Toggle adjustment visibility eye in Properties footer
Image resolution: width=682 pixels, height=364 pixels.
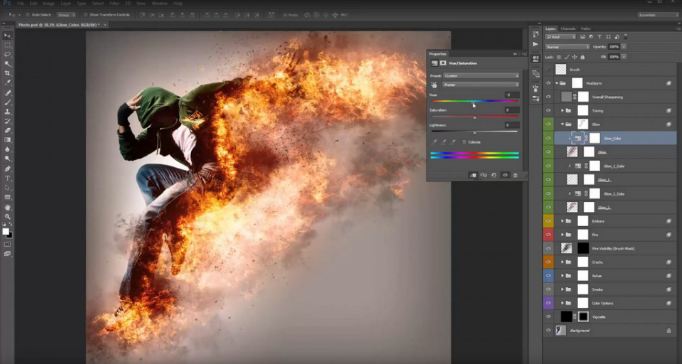click(505, 175)
